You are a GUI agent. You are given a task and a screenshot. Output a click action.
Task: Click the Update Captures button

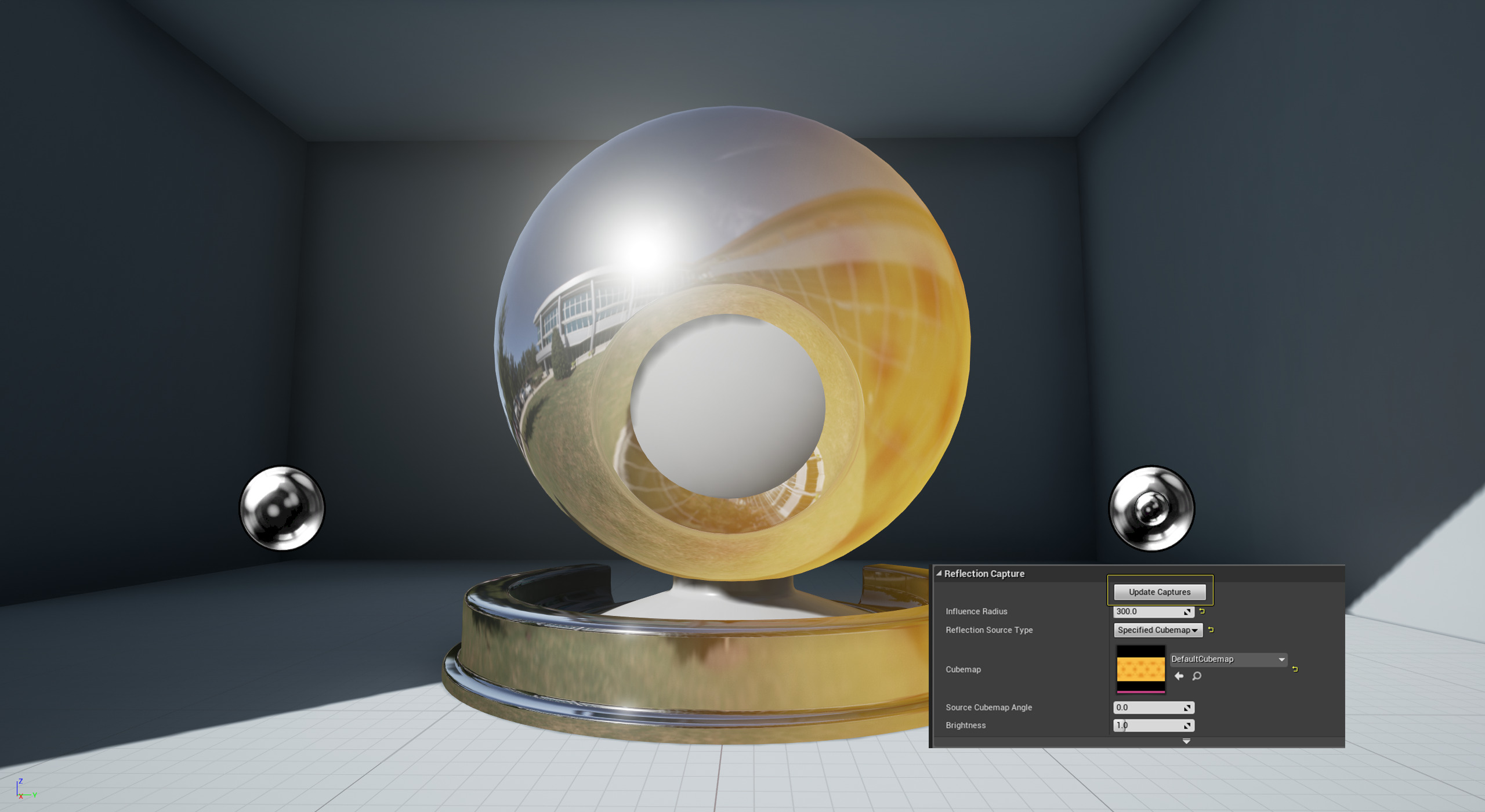click(x=1159, y=592)
